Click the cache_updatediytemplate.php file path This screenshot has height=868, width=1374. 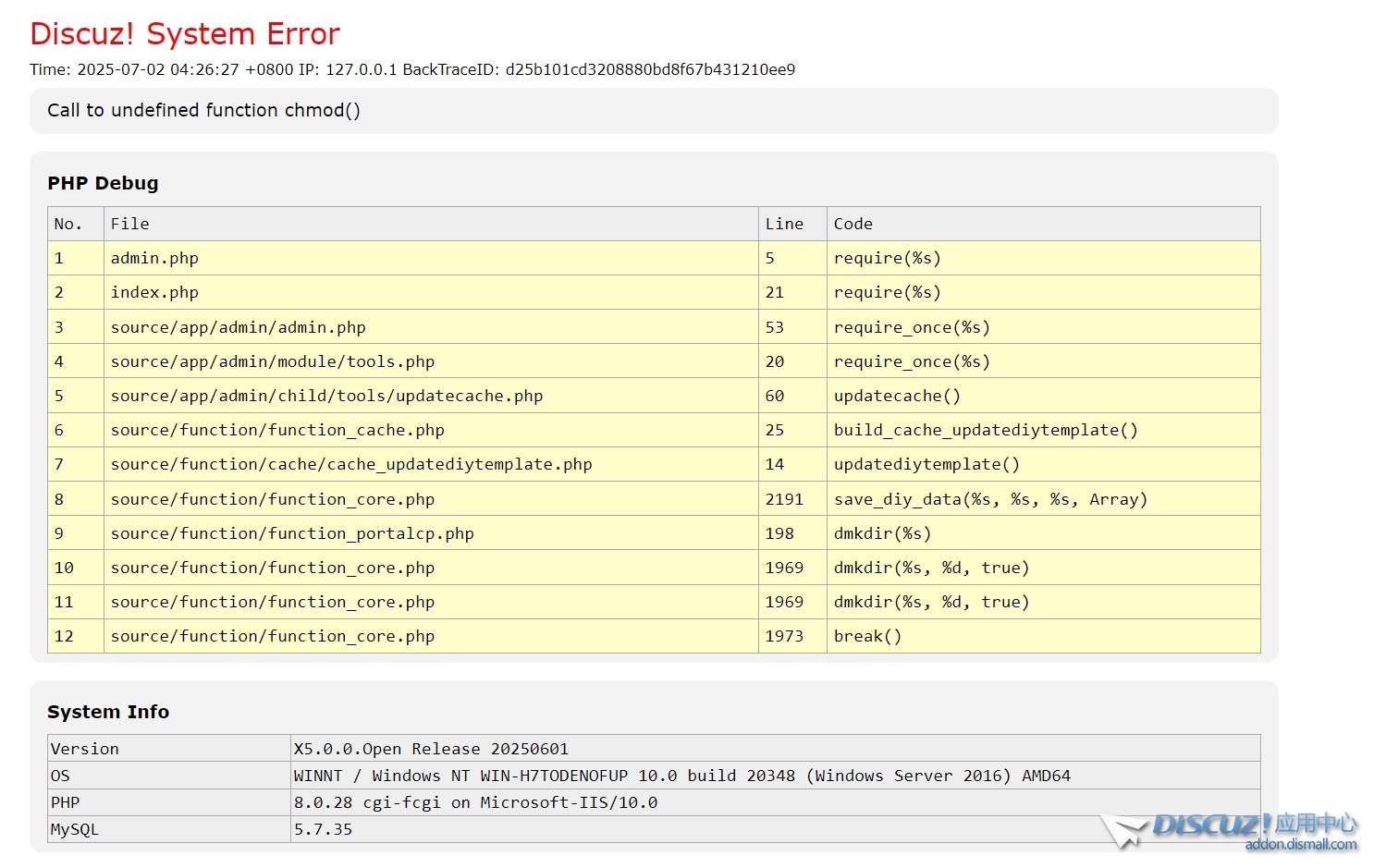(351, 464)
